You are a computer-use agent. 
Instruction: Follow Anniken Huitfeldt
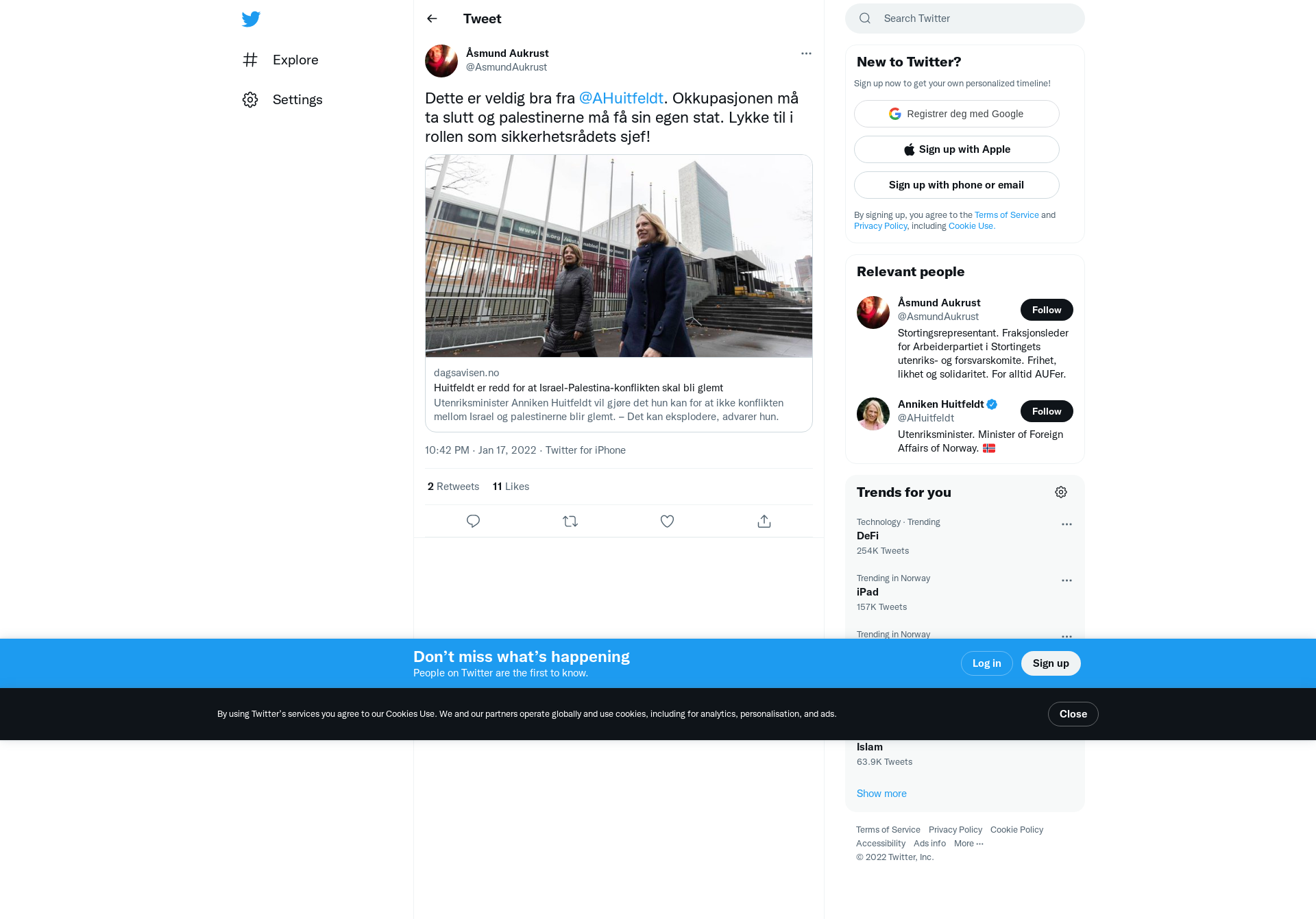[x=1047, y=411]
